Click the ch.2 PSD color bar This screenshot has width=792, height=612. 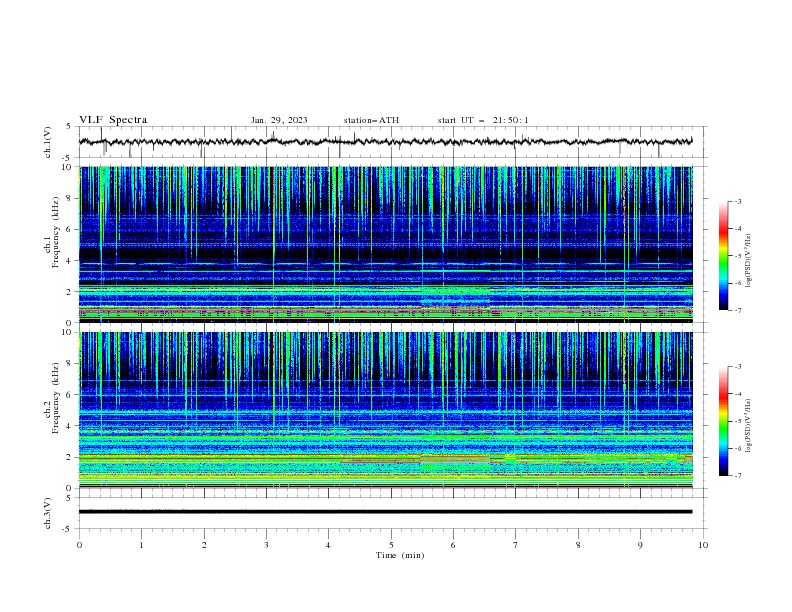pos(723,421)
